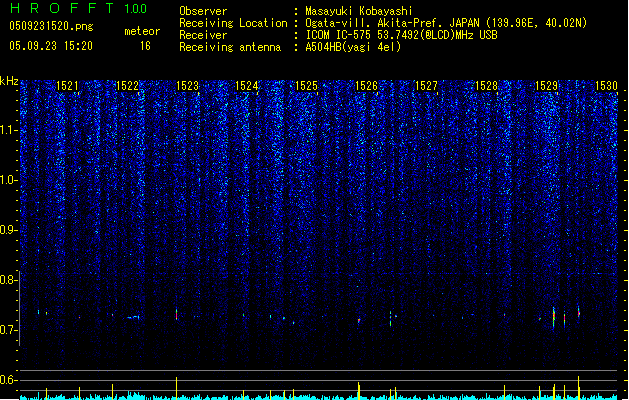The image size is (629, 400).
Task: Click the 1.0 frequency axis label
Action: pos(9,180)
